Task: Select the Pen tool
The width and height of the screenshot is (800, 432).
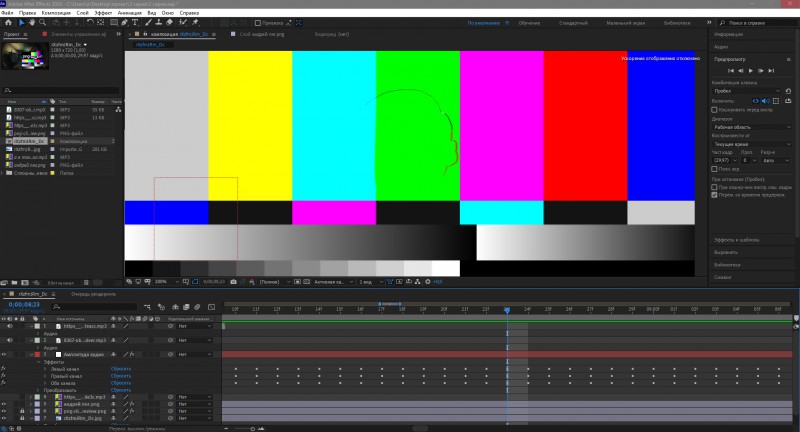Action: tap(124, 22)
